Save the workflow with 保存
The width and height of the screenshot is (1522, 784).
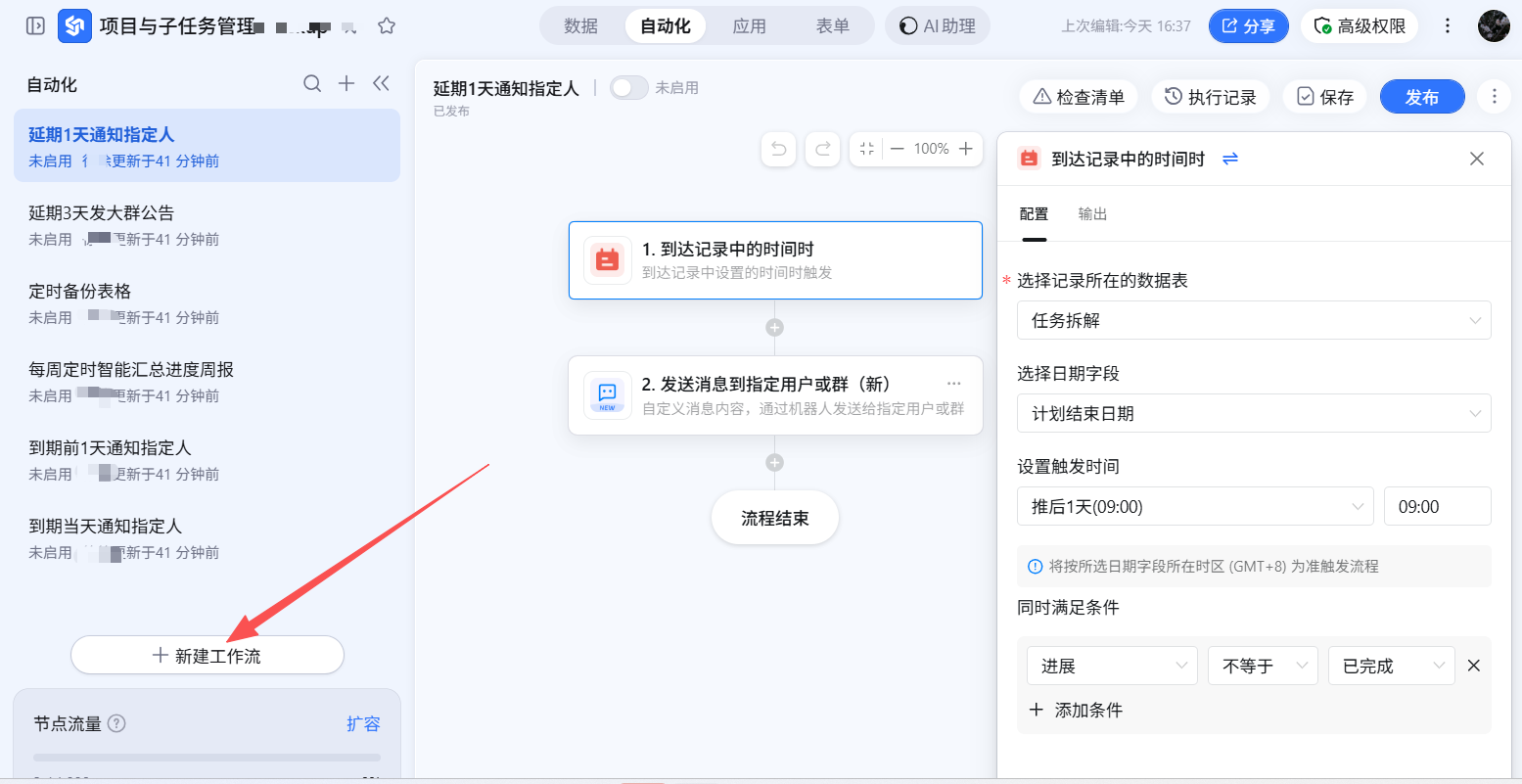(1325, 97)
